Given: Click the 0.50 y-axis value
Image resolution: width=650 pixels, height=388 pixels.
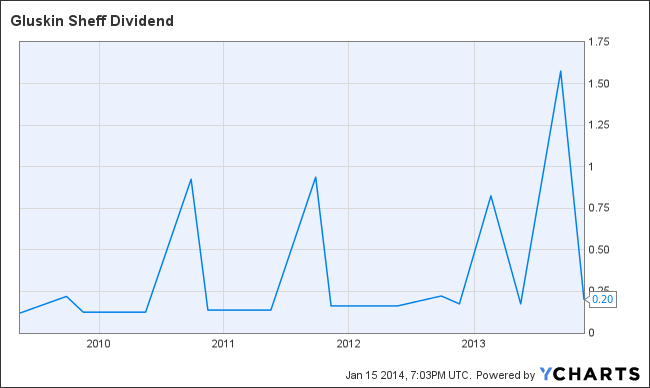Looking at the screenshot, I should click(599, 250).
